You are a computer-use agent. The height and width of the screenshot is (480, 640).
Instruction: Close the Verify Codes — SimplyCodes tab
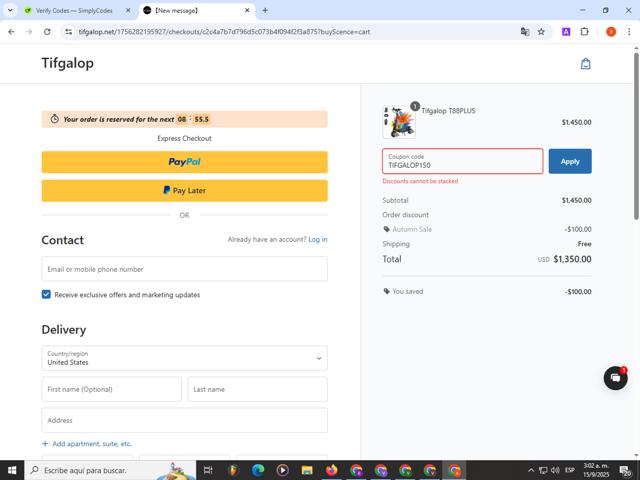point(128,11)
